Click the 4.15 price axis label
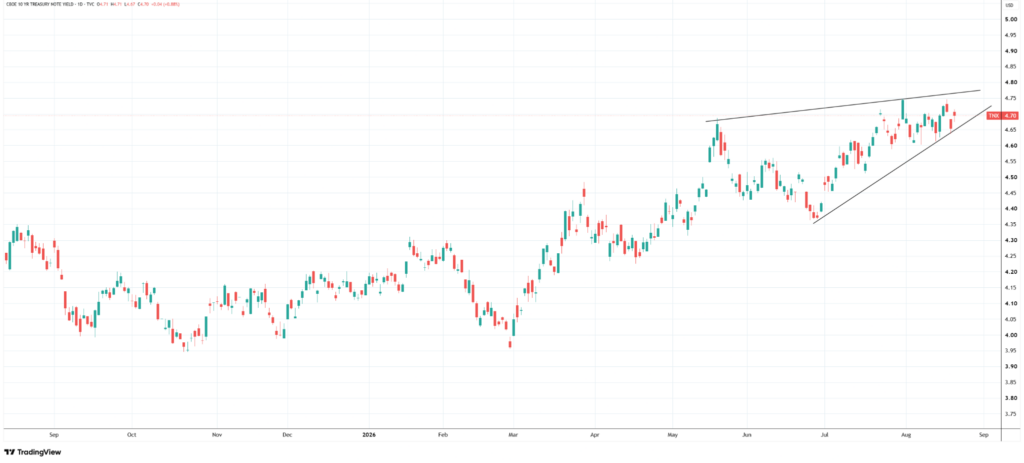 (1010, 288)
